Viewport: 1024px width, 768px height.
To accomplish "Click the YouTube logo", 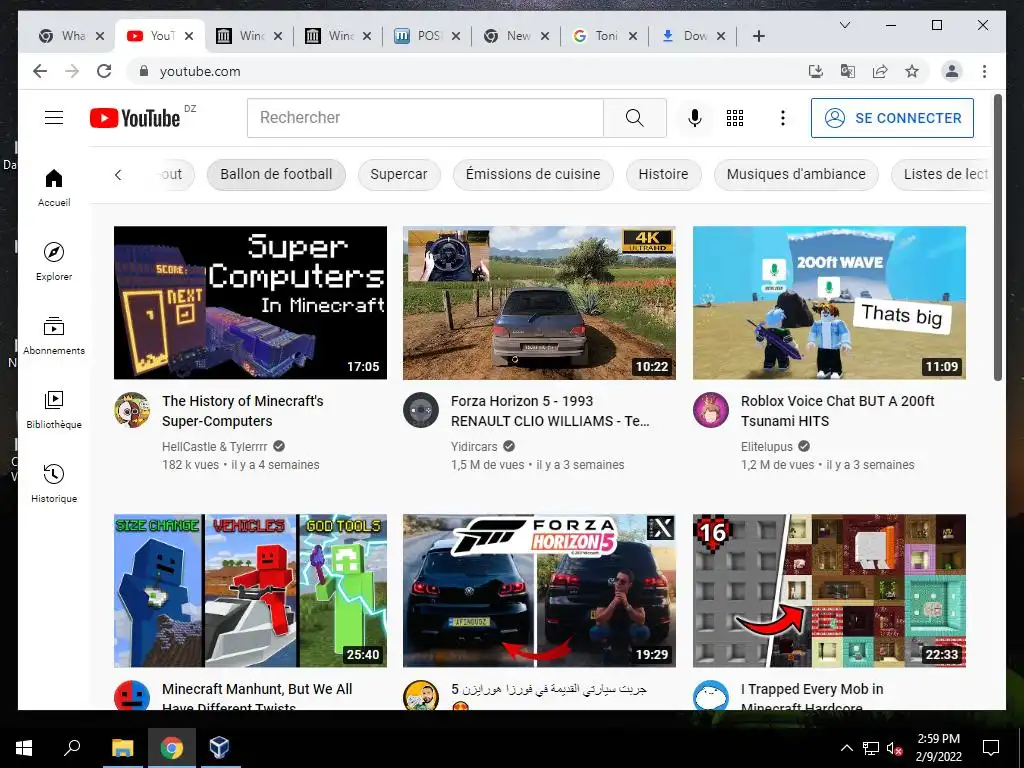I will coord(135,118).
